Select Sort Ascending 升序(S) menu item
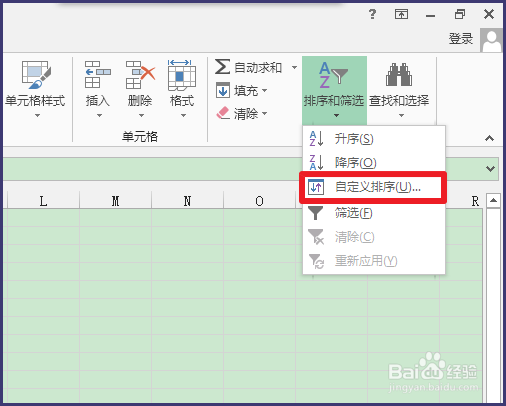The image size is (506, 406). click(x=374, y=139)
